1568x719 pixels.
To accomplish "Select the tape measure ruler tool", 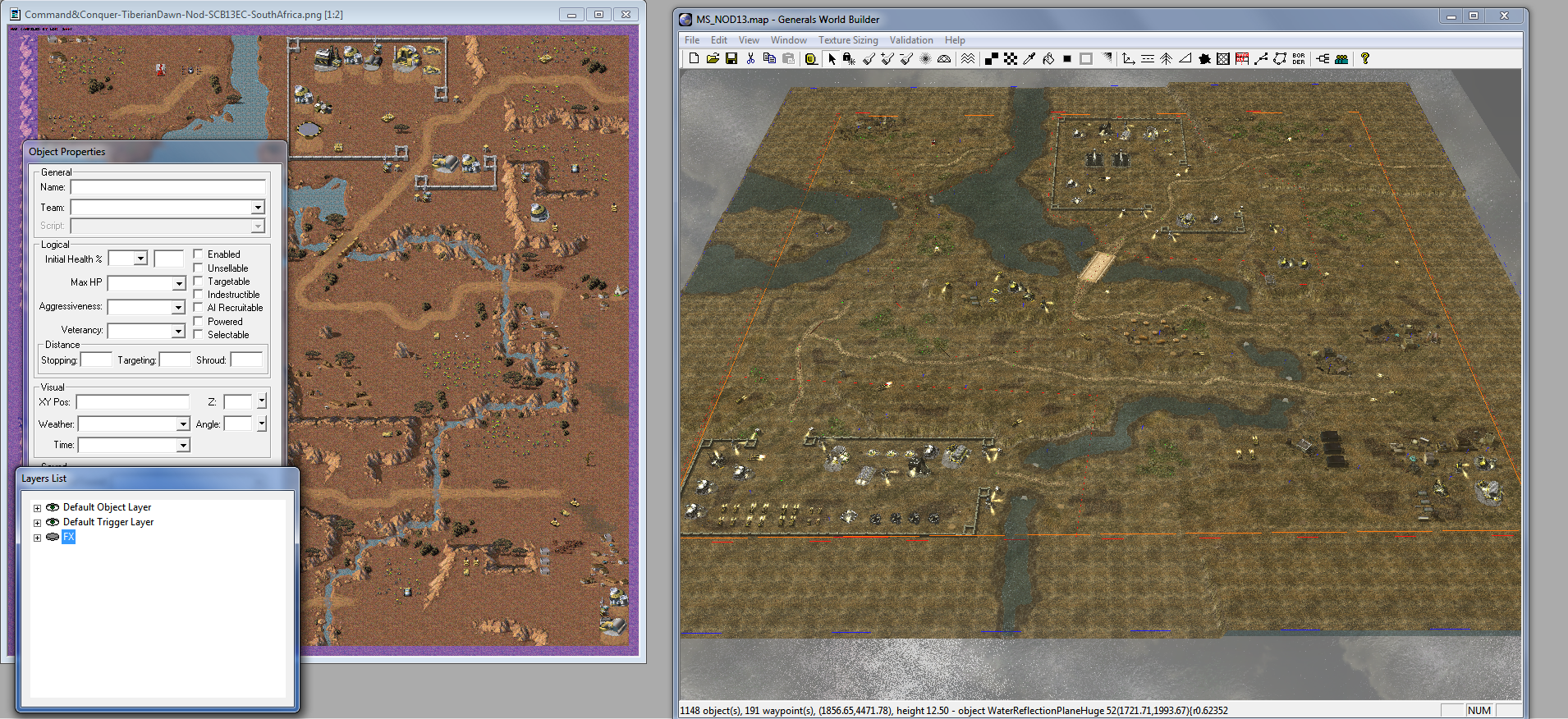I will (x=811, y=58).
